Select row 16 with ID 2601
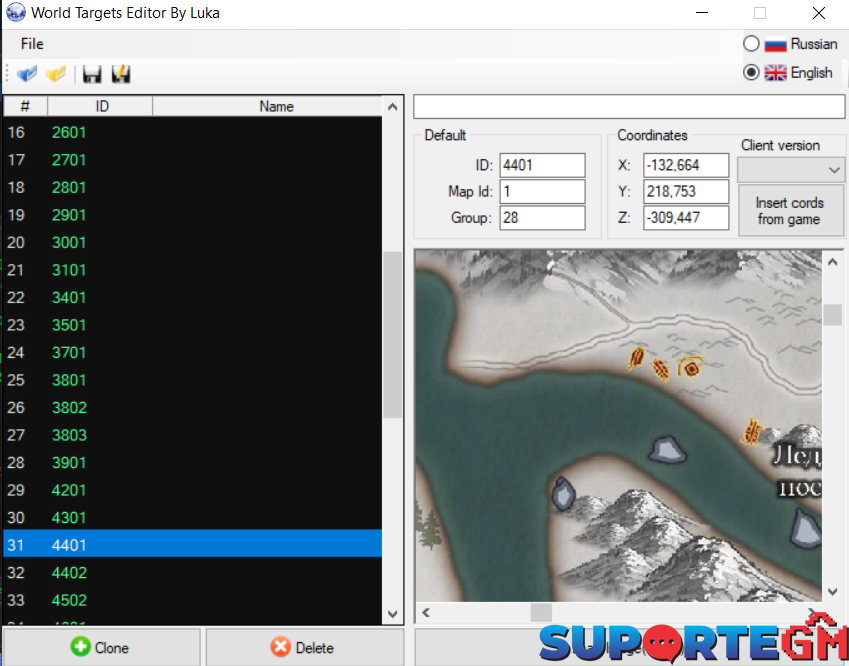The height and width of the screenshot is (666, 849). pos(193,132)
